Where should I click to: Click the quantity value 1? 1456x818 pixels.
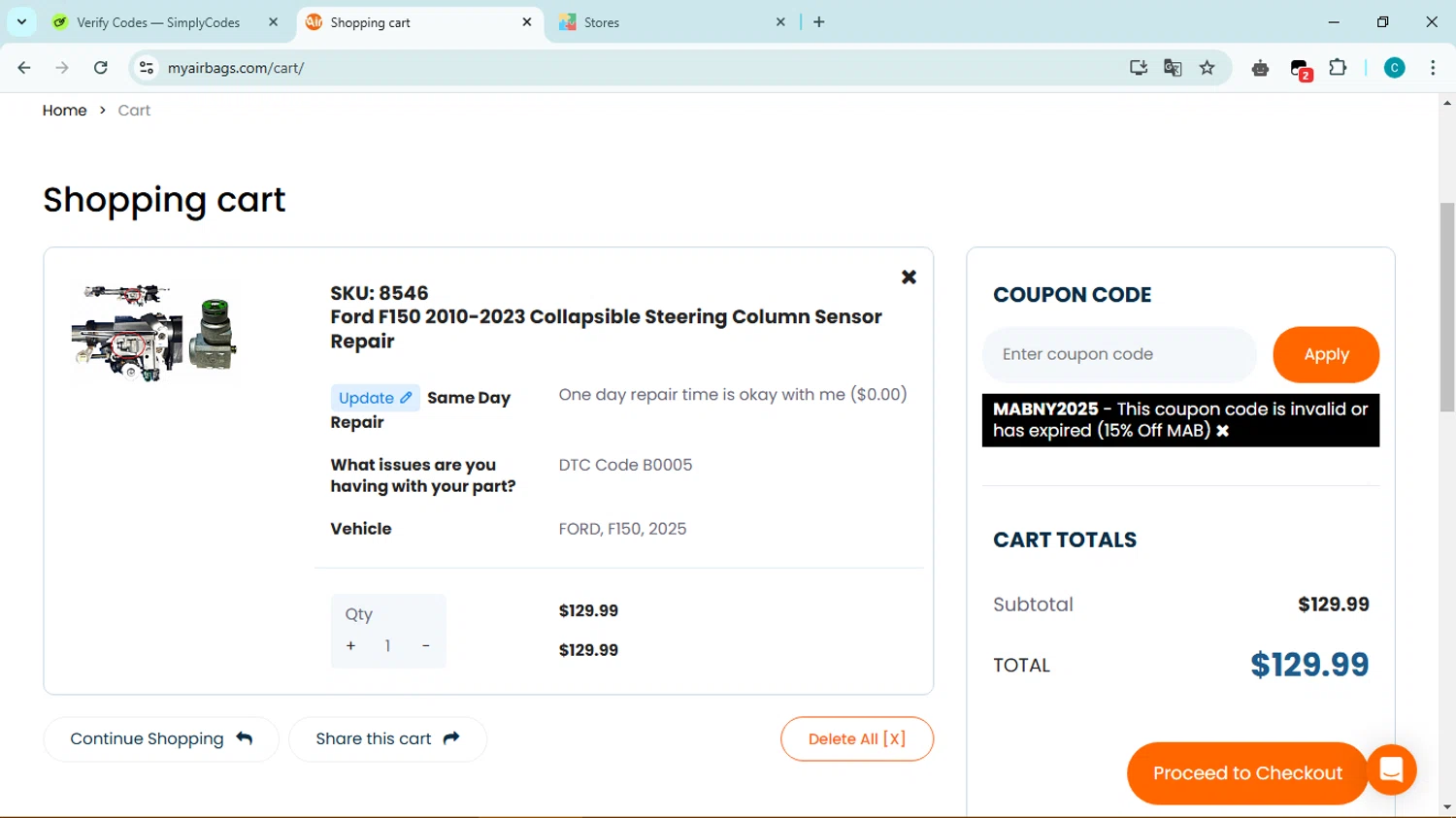tap(387, 646)
